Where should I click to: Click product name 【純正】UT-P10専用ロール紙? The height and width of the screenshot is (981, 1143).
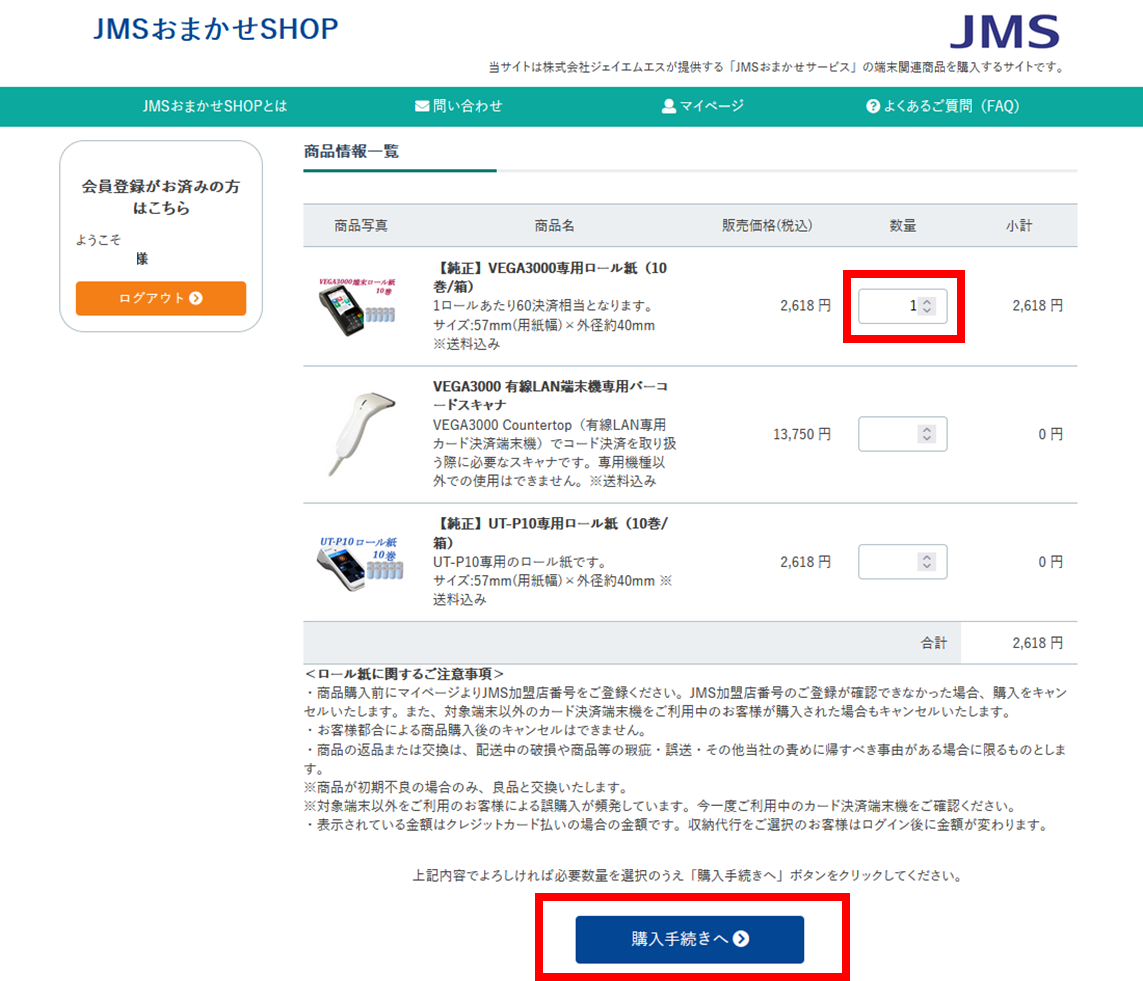click(550, 533)
